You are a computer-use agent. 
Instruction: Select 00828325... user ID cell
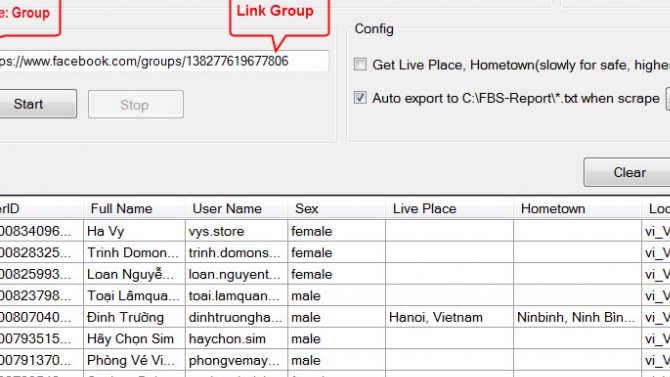[x=41, y=253]
